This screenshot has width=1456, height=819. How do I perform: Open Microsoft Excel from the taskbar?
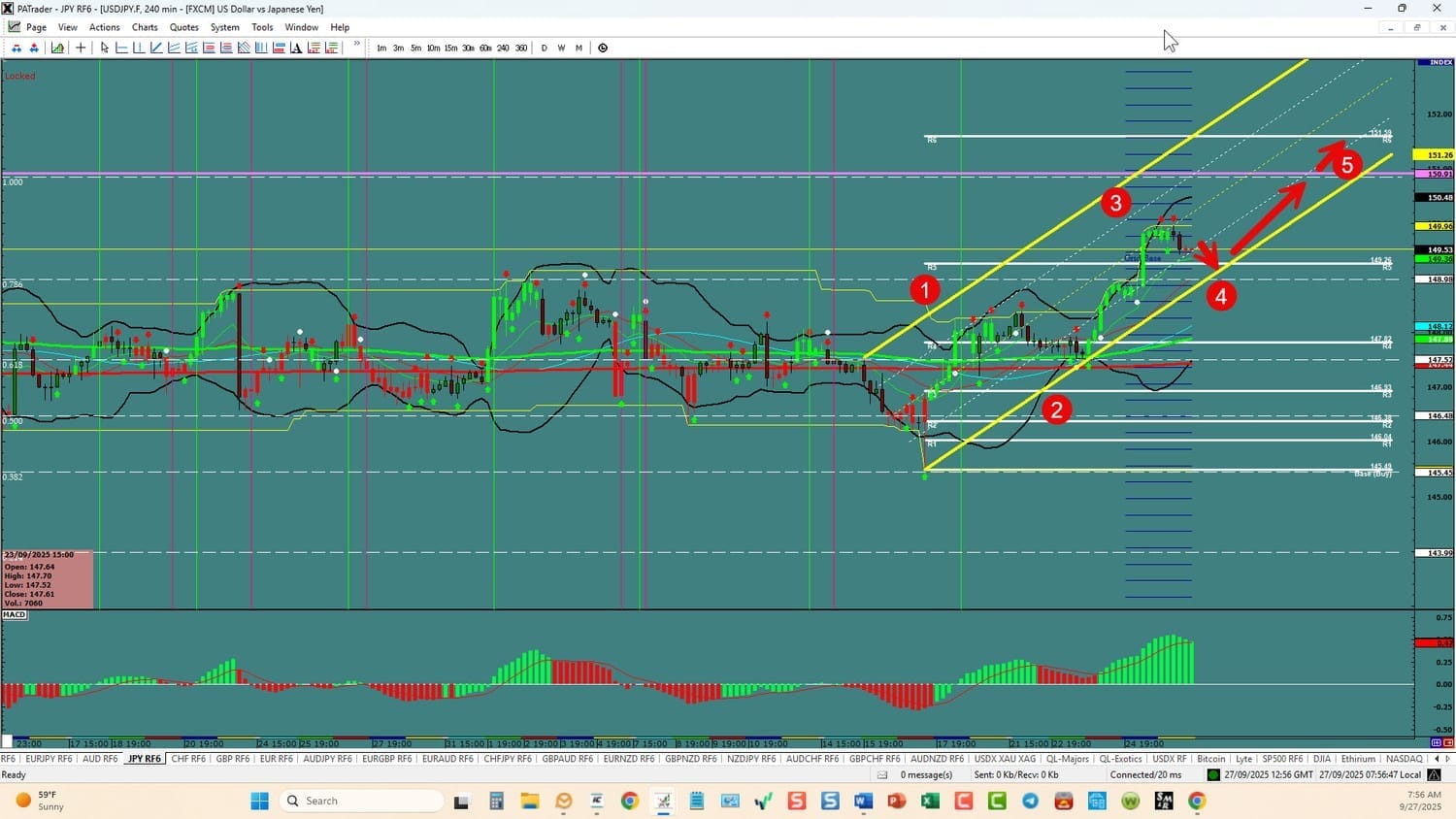(929, 801)
